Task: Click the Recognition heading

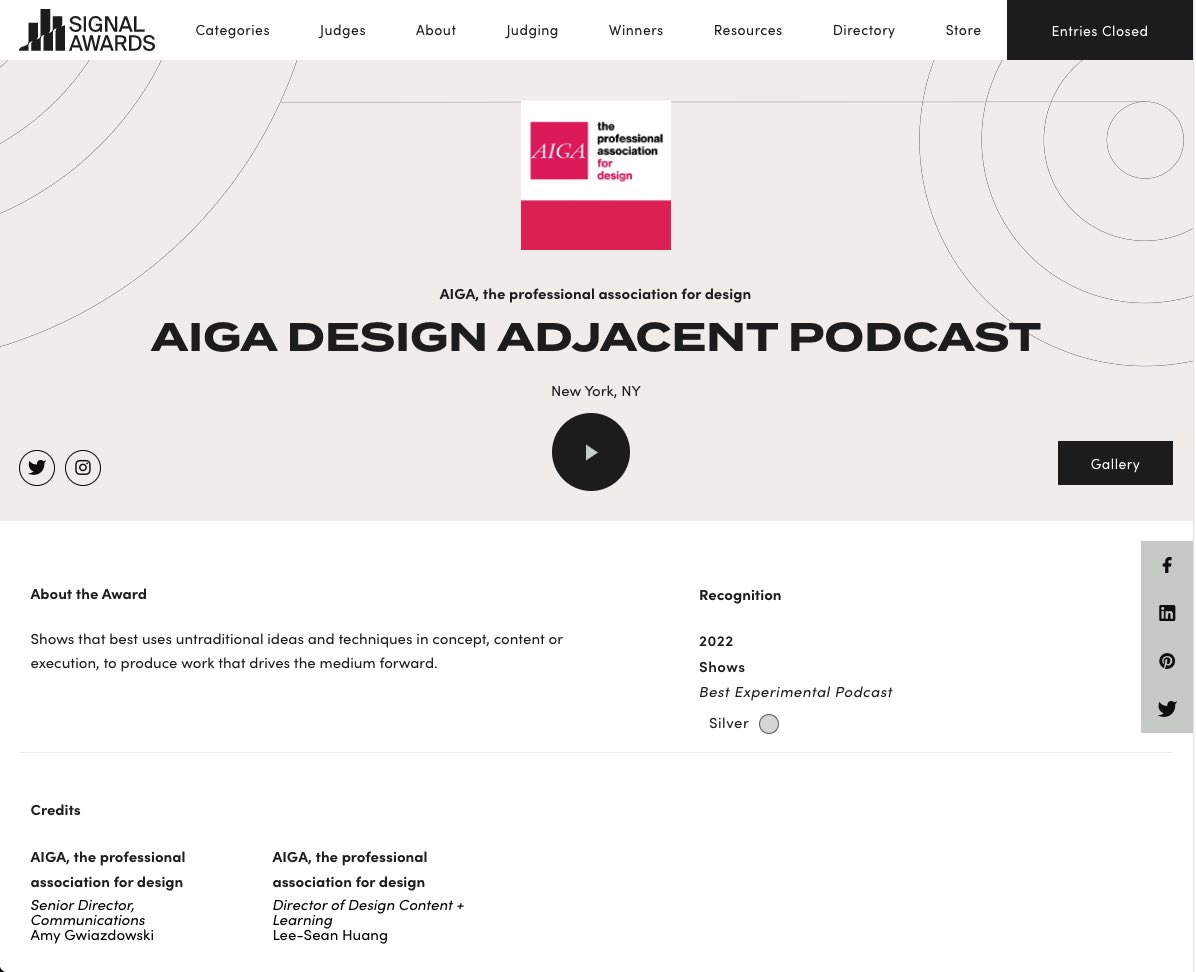Action: [740, 595]
